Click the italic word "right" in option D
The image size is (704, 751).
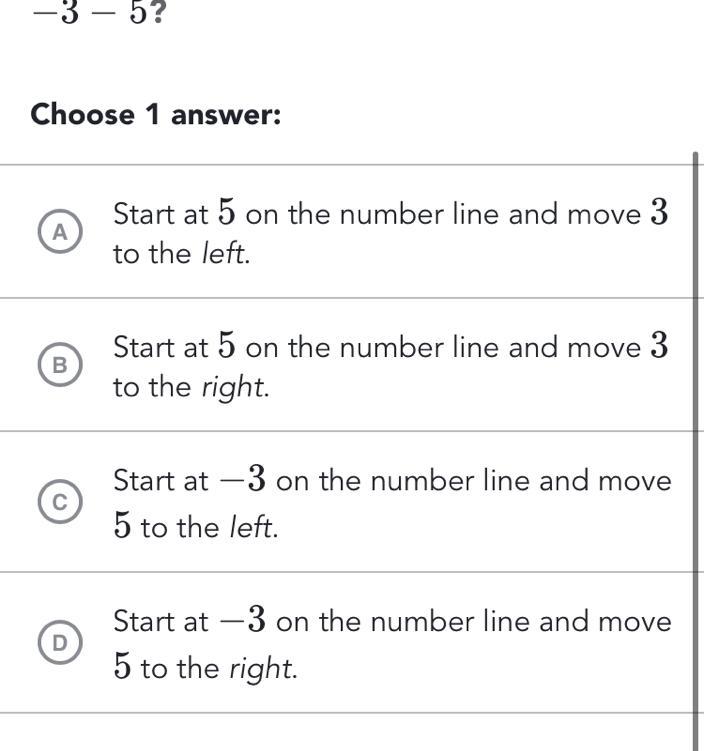(x=262, y=669)
